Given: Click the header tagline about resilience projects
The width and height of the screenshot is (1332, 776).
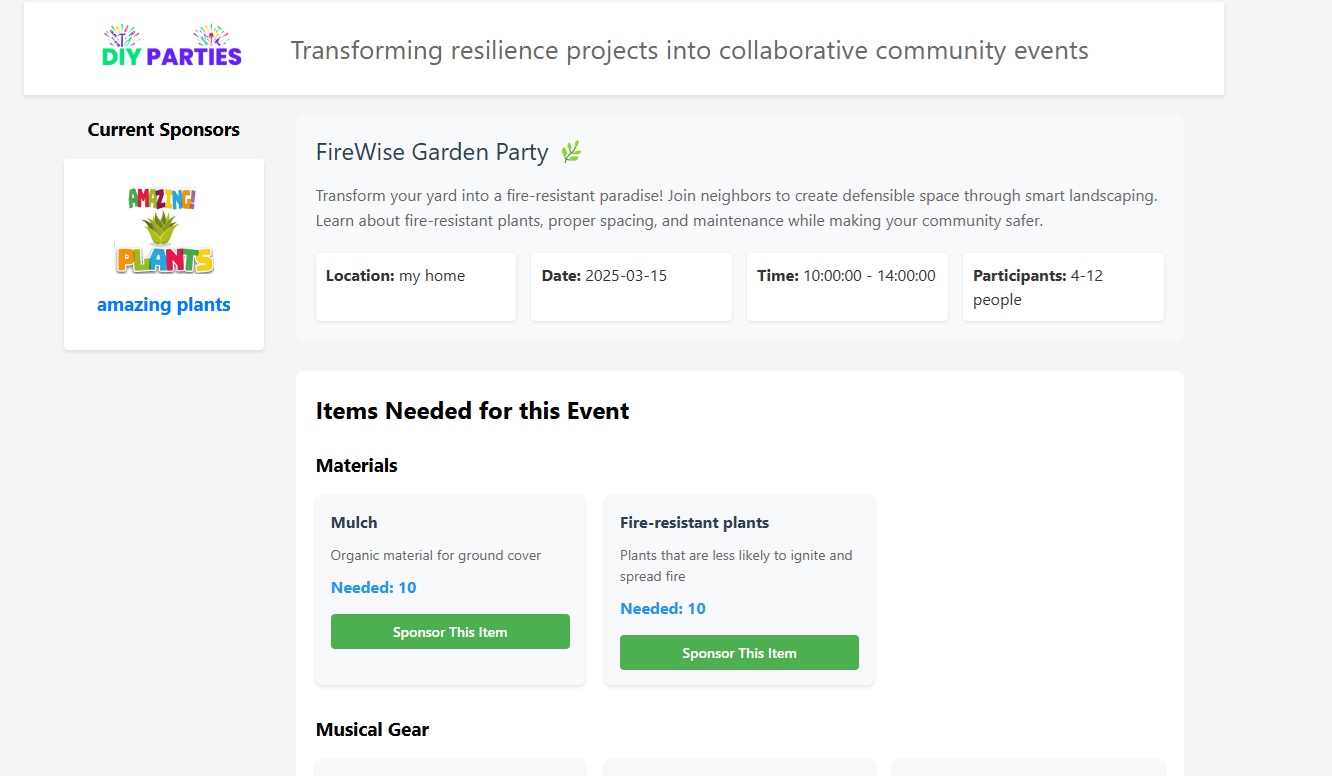Looking at the screenshot, I should click(689, 51).
